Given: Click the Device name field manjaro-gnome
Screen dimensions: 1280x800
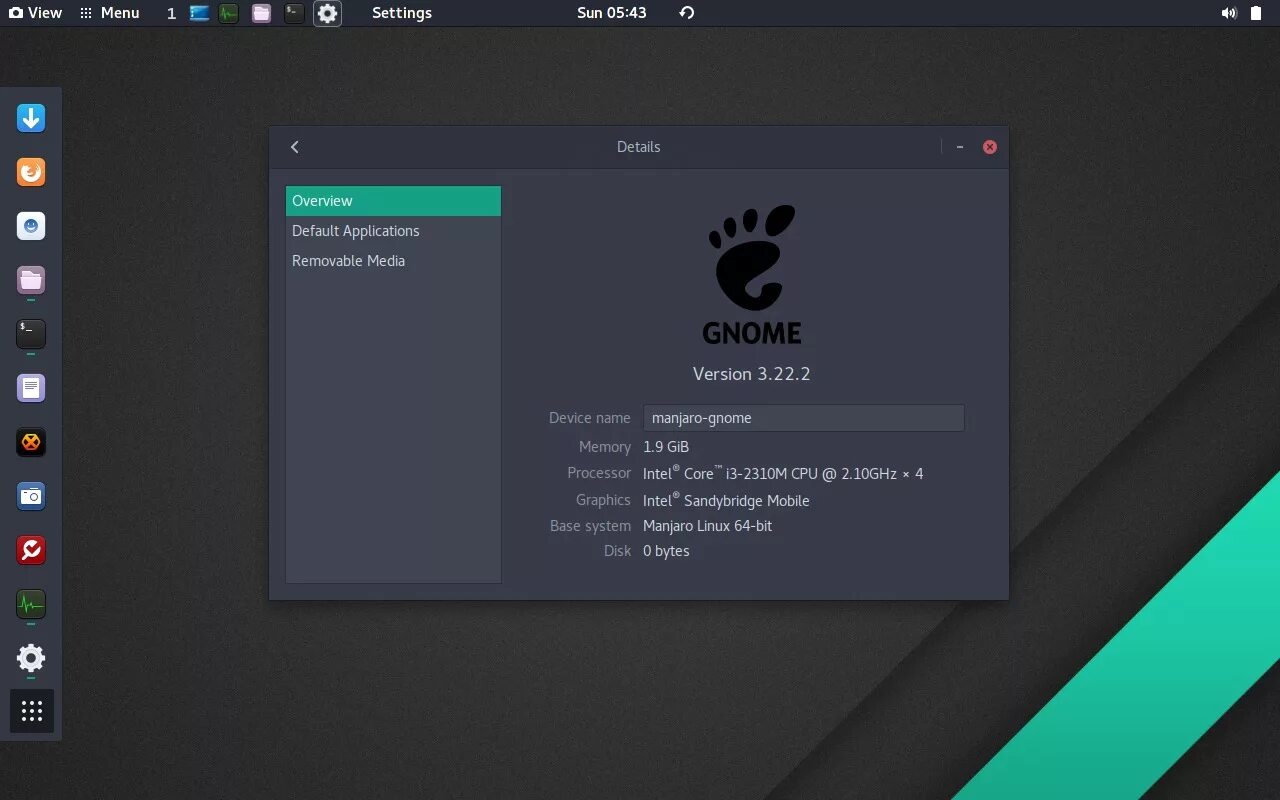Looking at the screenshot, I should pos(804,418).
